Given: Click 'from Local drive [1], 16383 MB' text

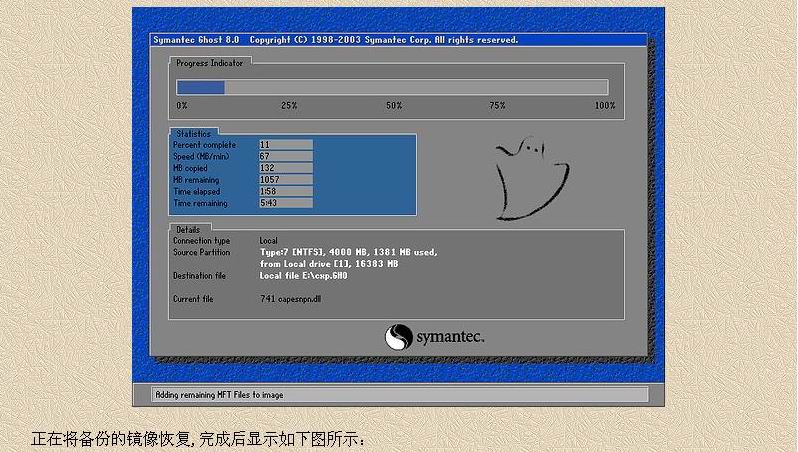Looking at the screenshot, I should click(329, 264).
